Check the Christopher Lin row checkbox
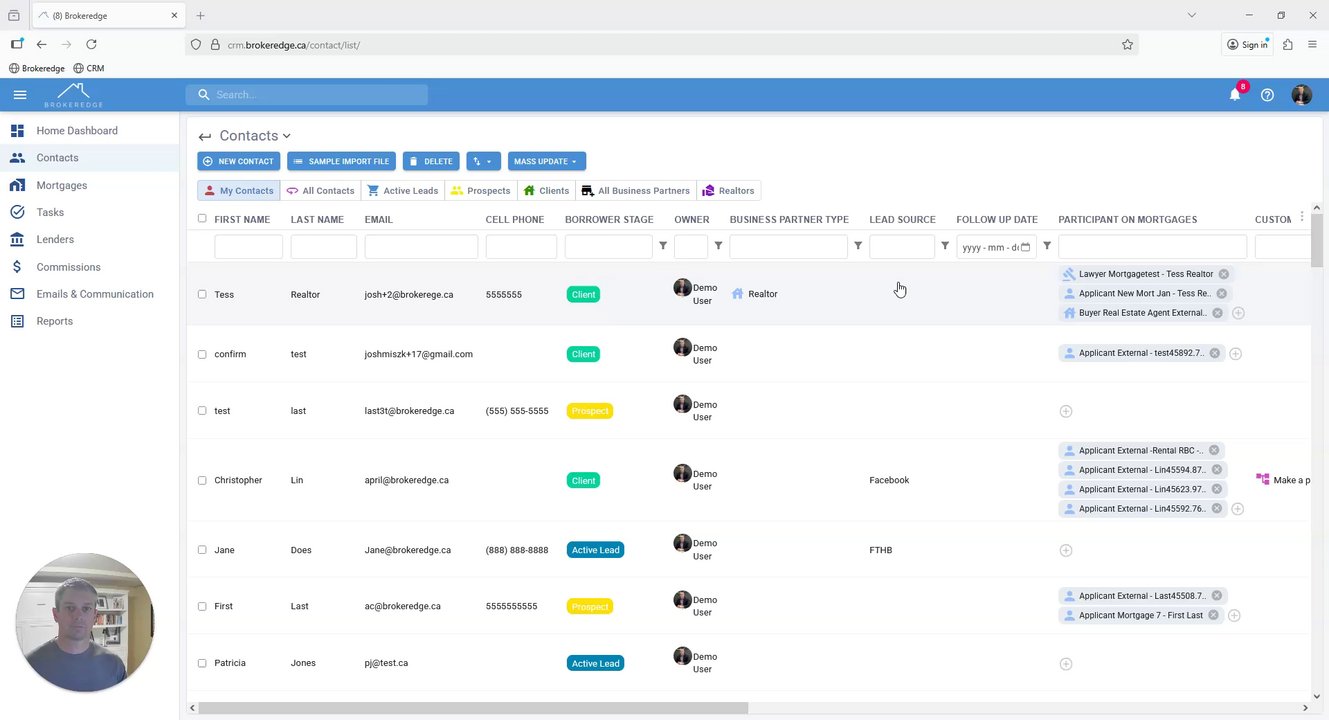The height and width of the screenshot is (720, 1329). 202,480
